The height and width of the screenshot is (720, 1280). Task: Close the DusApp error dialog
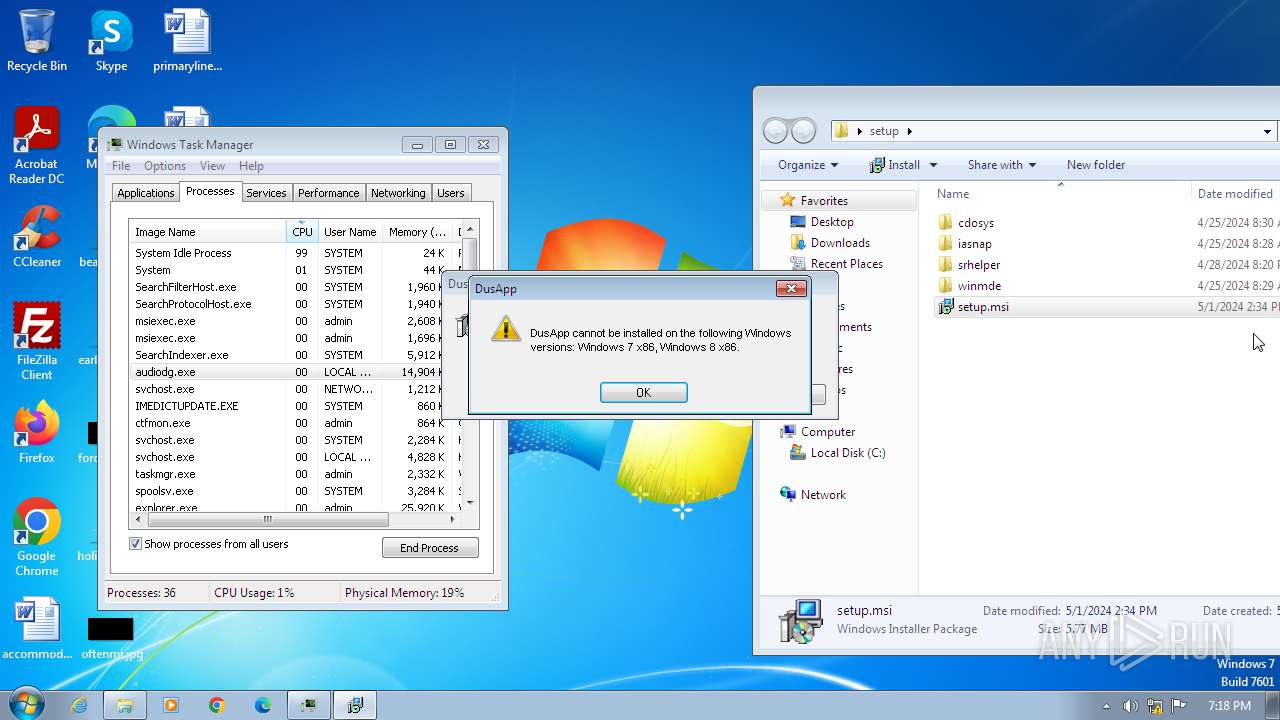[791, 289]
